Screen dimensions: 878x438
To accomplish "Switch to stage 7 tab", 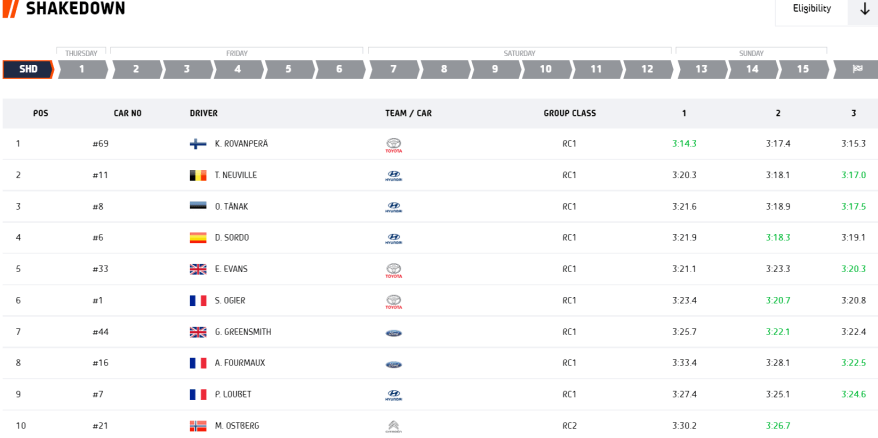I will pyautogui.click(x=393, y=70).
